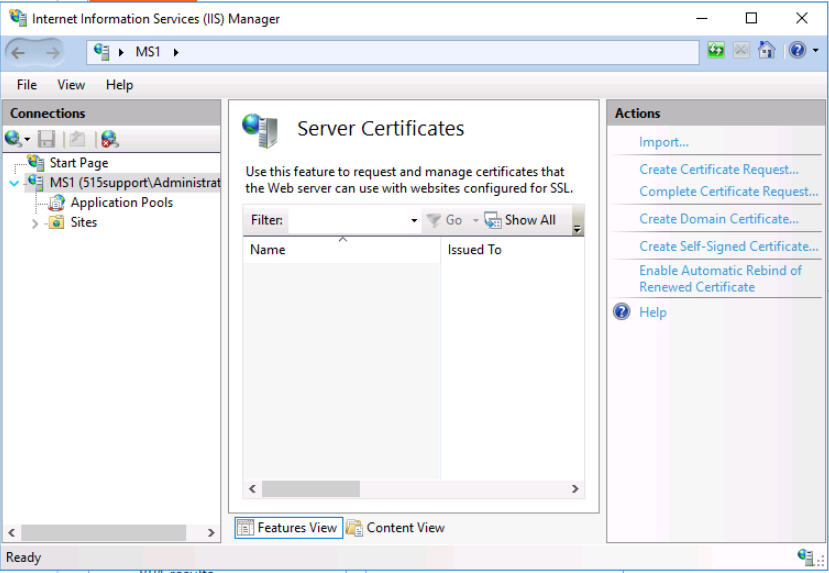Image resolution: width=829 pixels, height=573 pixels.
Task: Click Show All button
Action: [520, 220]
